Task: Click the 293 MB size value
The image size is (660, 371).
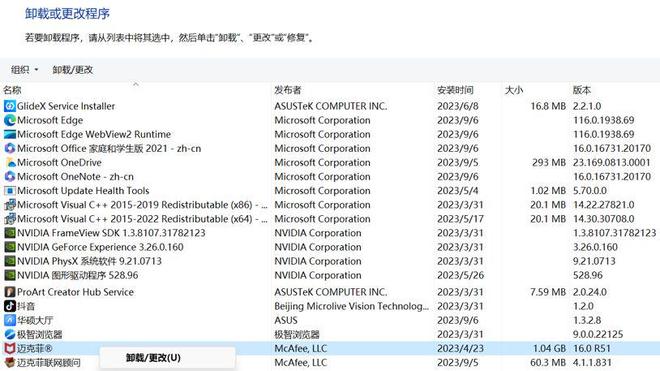Action: (549, 163)
